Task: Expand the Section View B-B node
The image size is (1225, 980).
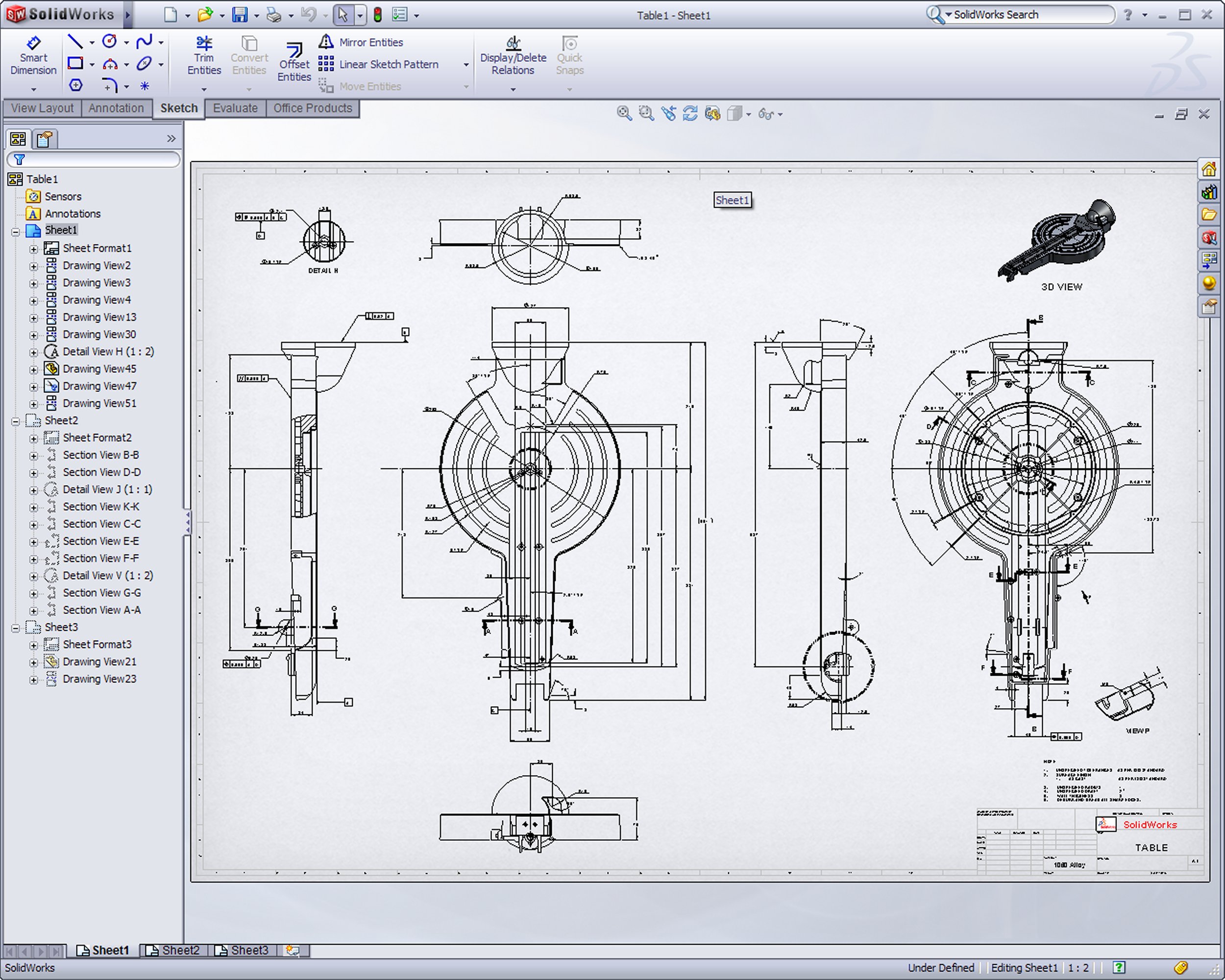Action: [x=33, y=456]
